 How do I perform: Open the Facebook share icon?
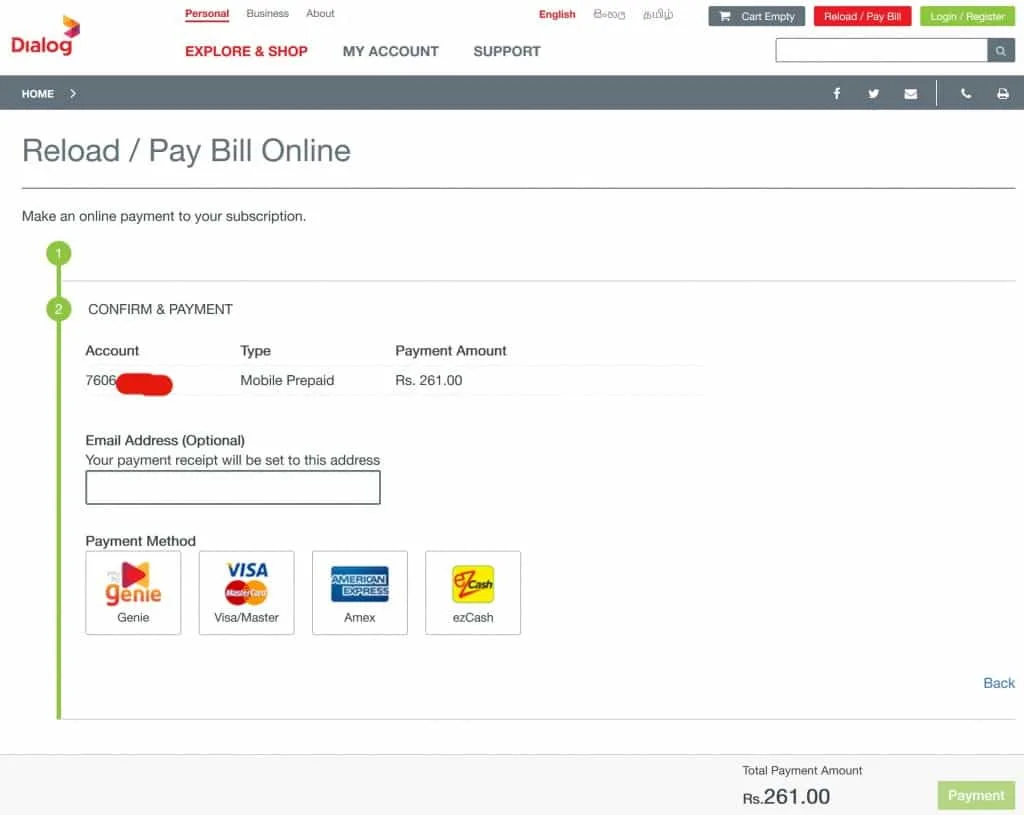(837, 94)
